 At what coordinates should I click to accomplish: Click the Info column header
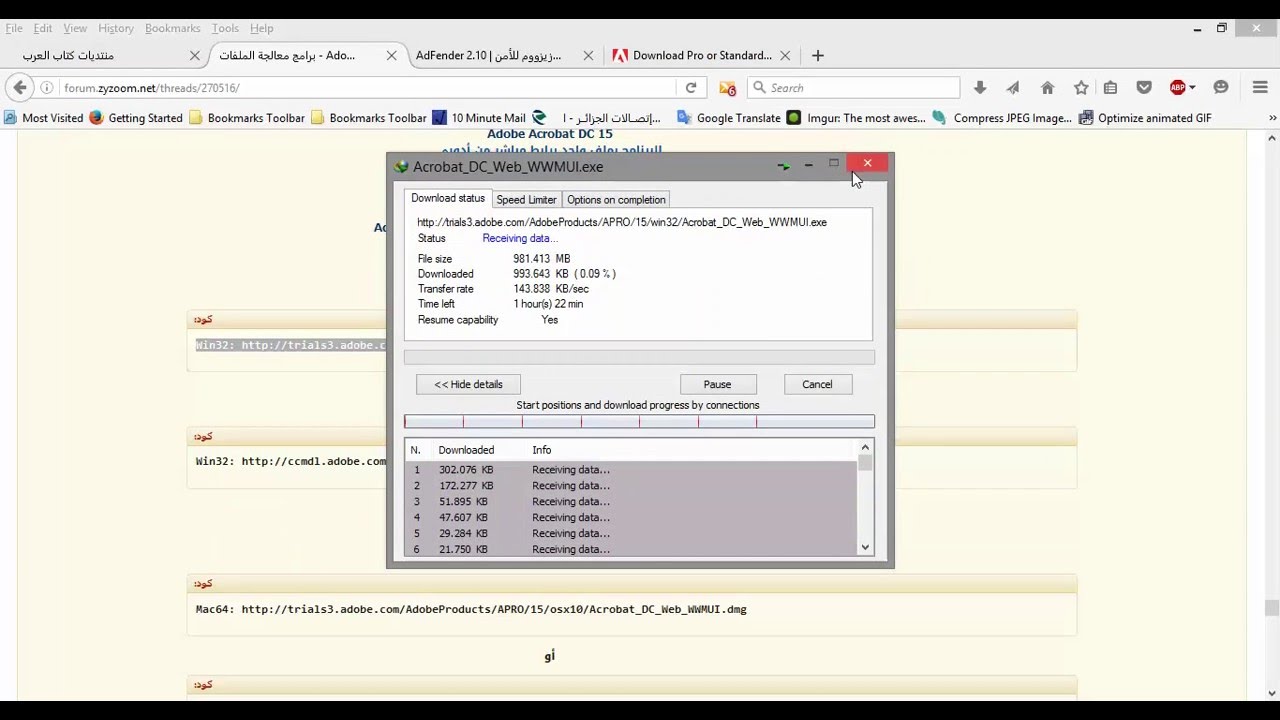click(542, 450)
